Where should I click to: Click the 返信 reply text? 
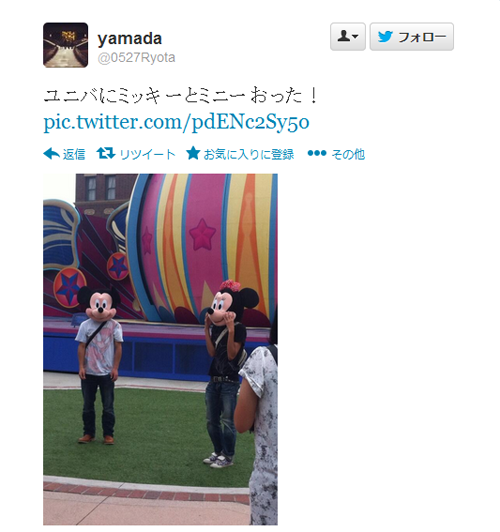coord(74,154)
